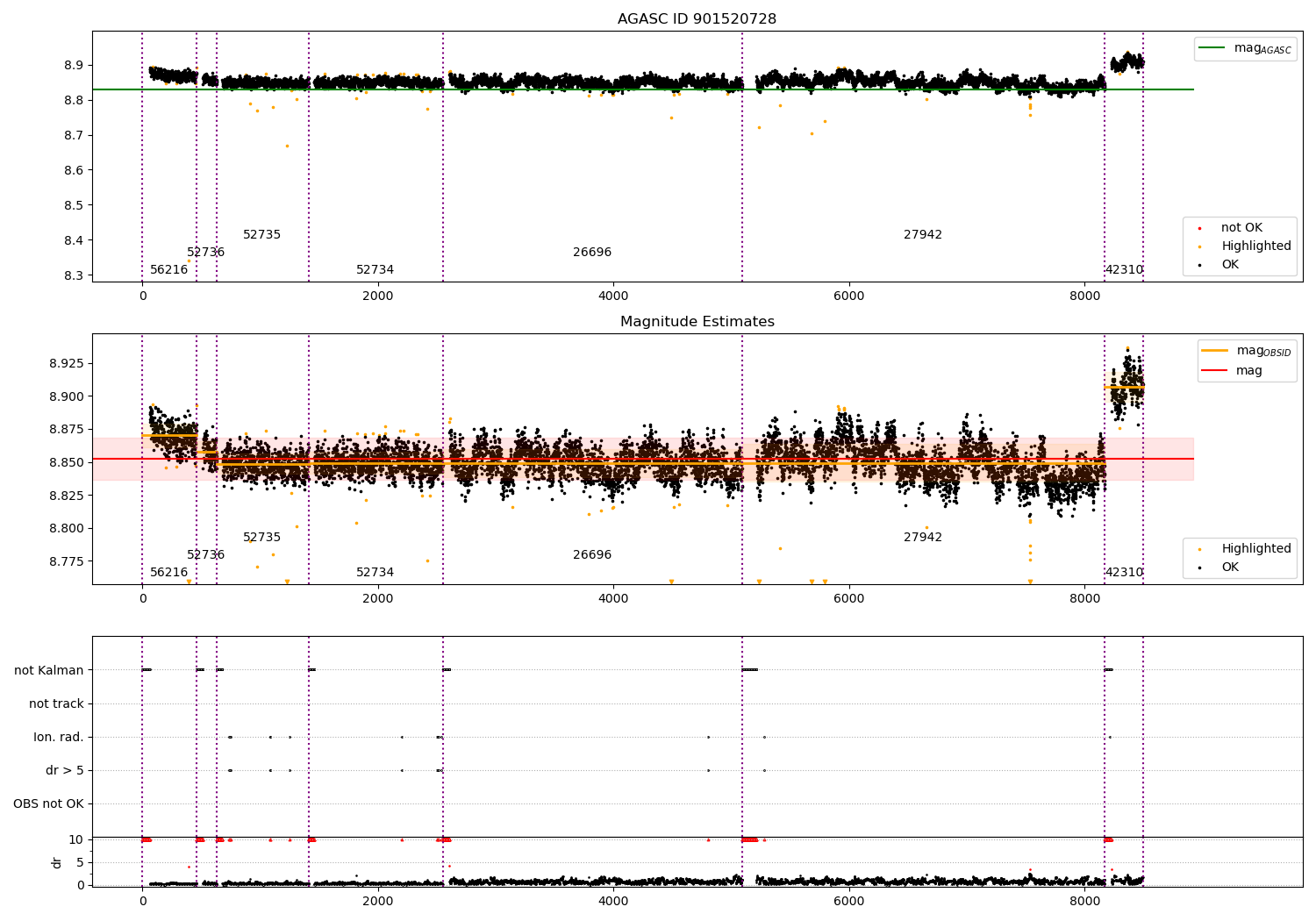1316x921 pixels.
Task: Click the red 'mag' legend entry
Action: pos(1232,371)
